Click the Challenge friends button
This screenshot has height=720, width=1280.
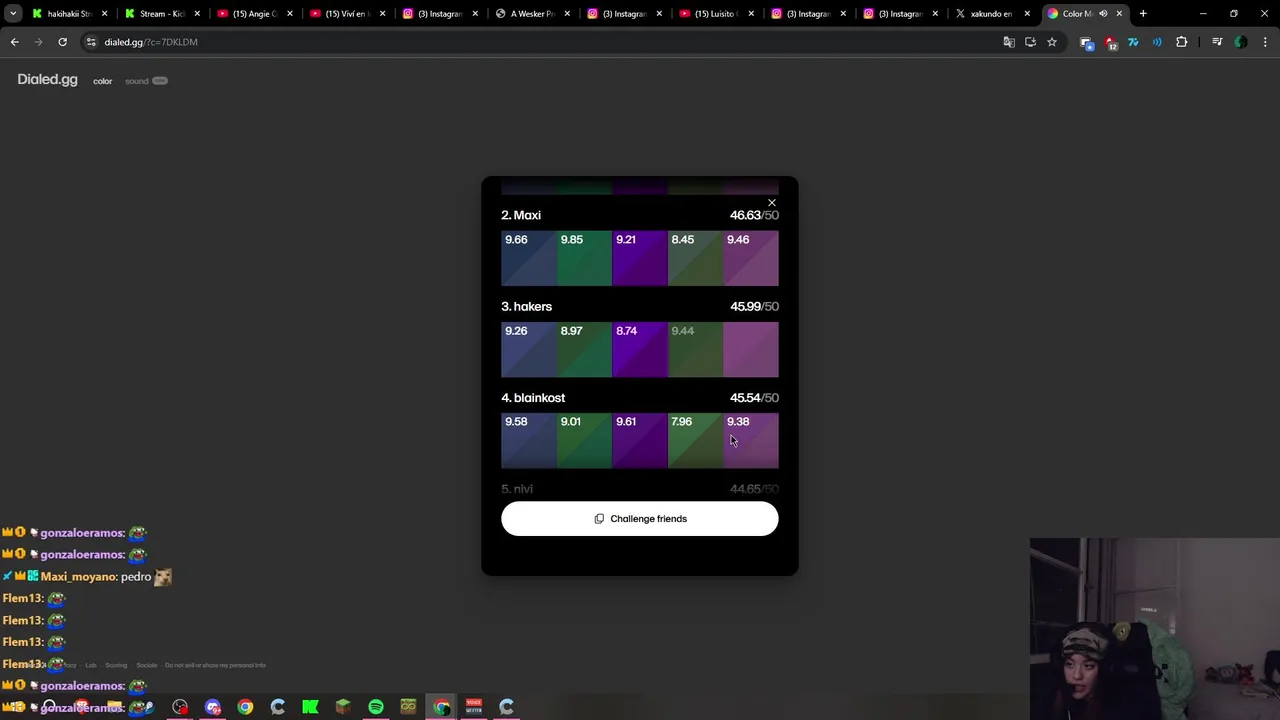640,519
